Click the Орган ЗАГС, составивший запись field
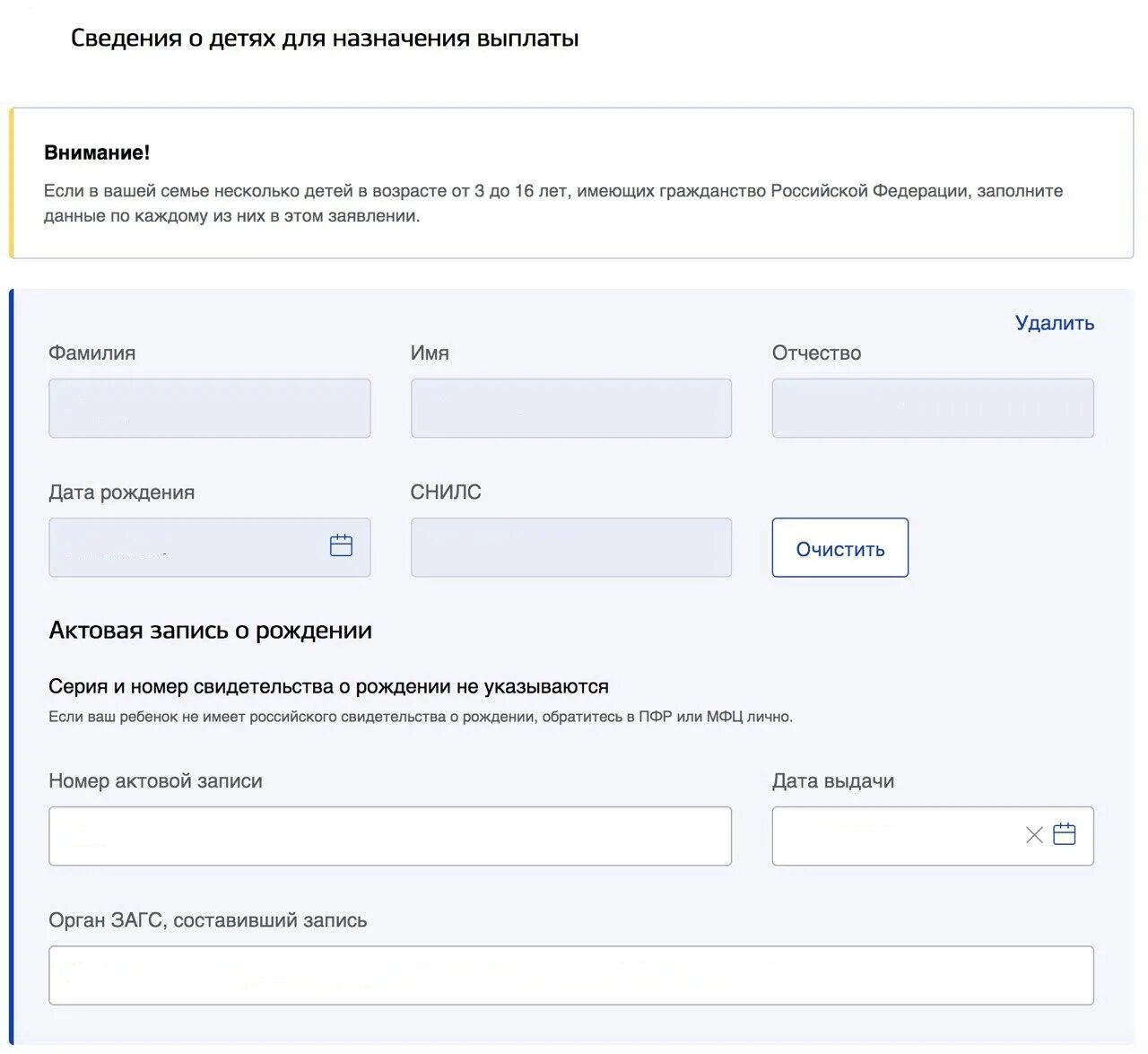This screenshot has width=1148, height=1054. [570, 975]
